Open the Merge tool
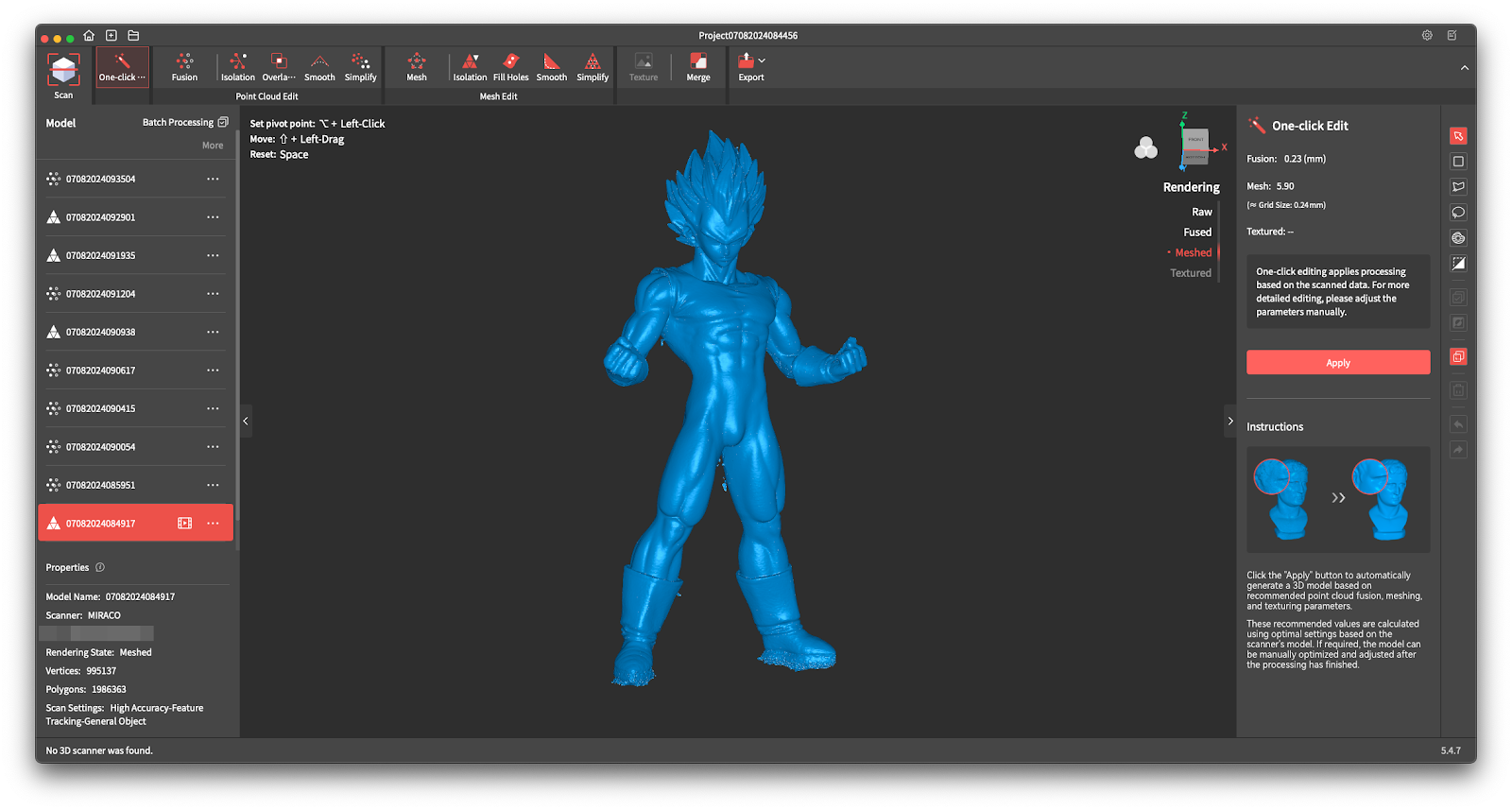The height and width of the screenshot is (810, 1512). [x=698, y=68]
